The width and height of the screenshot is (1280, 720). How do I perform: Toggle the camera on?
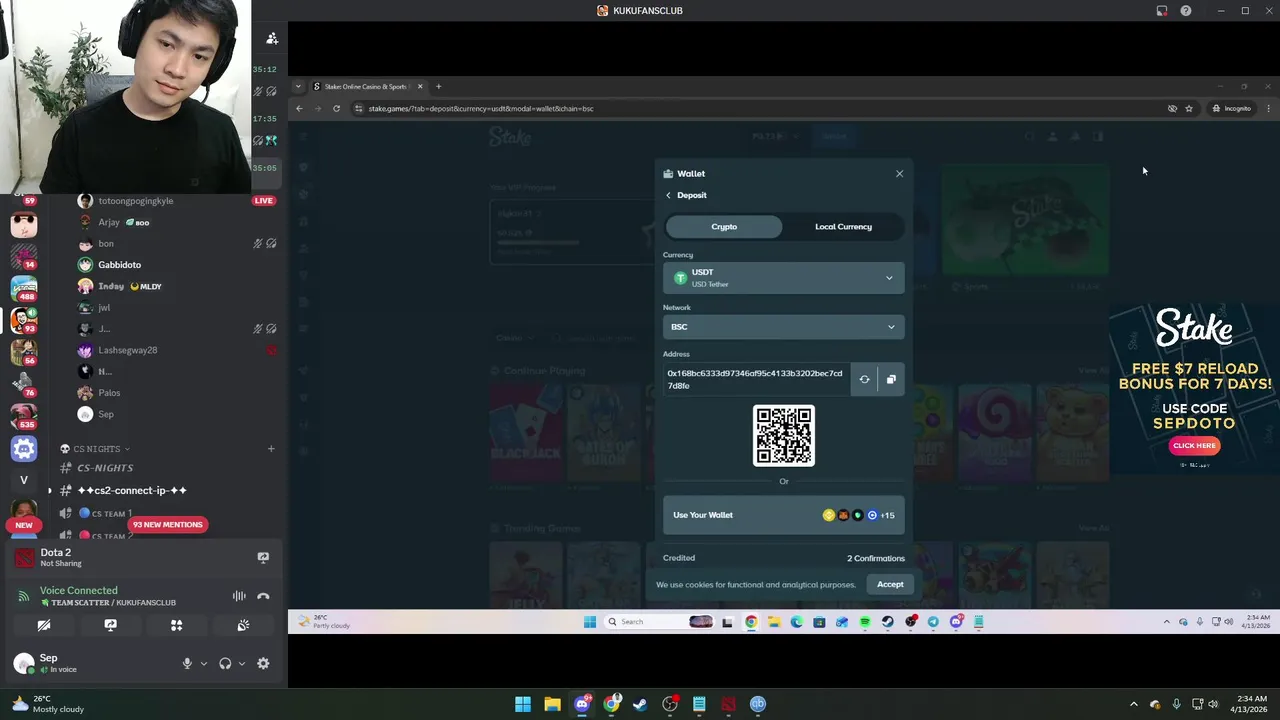pyautogui.click(x=44, y=625)
